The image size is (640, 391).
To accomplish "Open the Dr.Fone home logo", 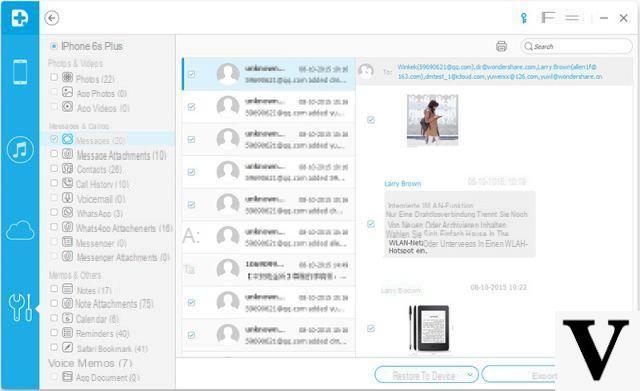I will point(20,18).
